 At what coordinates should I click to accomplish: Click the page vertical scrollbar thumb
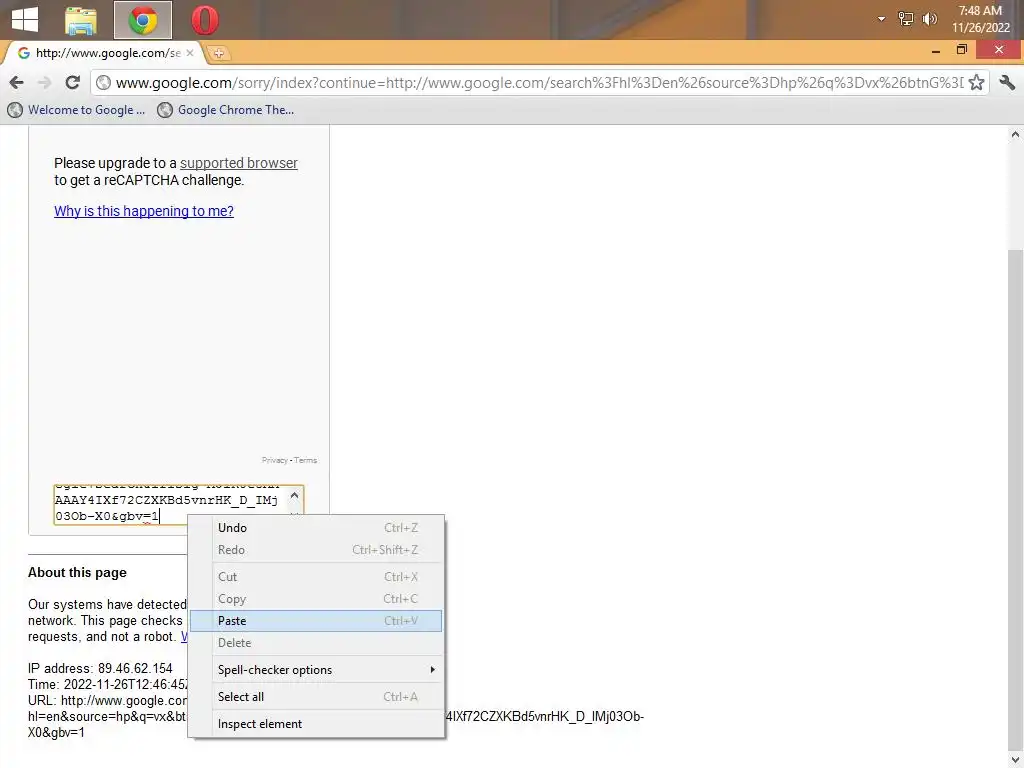[1015, 500]
